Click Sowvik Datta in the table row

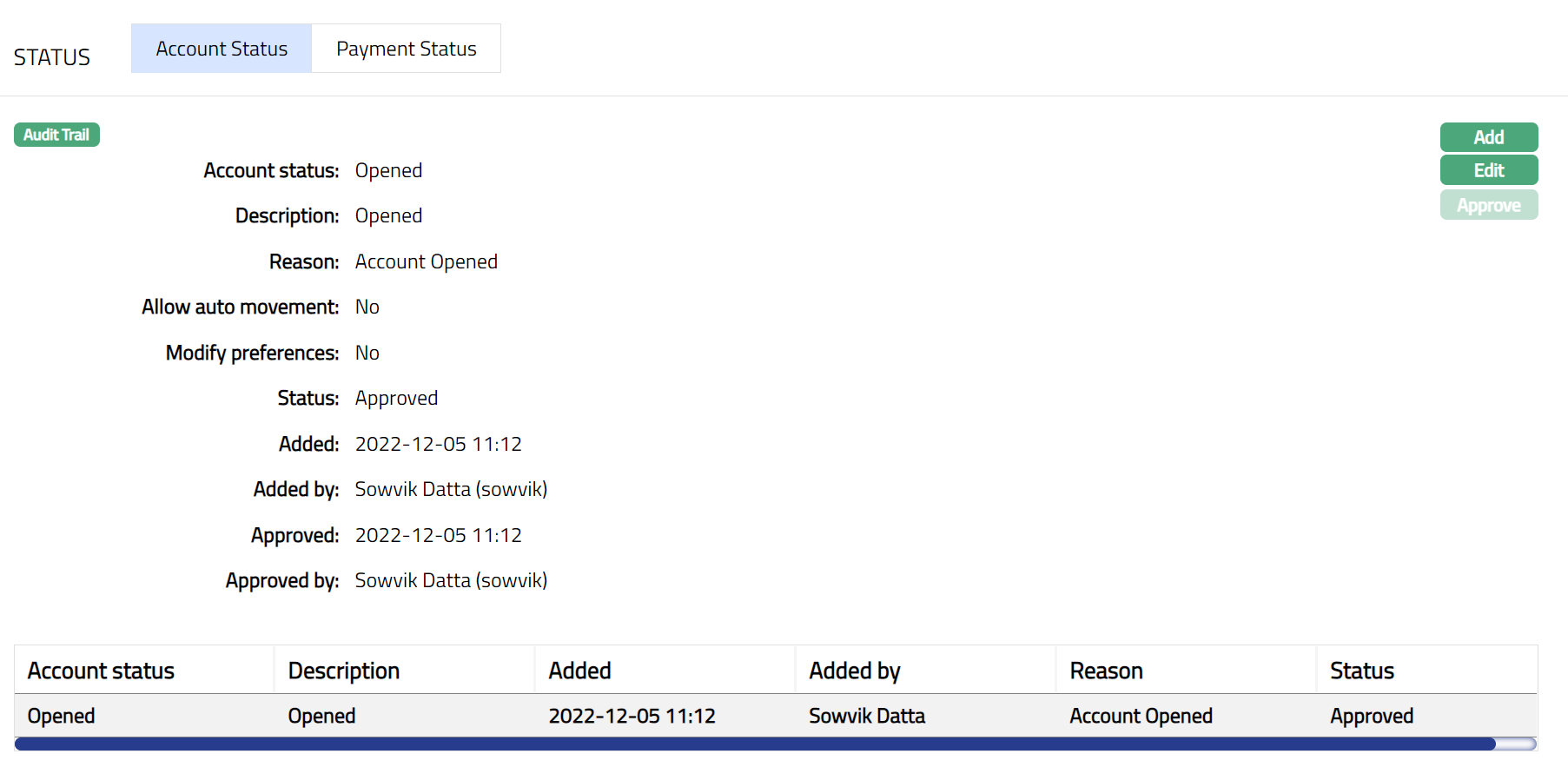coord(866,716)
